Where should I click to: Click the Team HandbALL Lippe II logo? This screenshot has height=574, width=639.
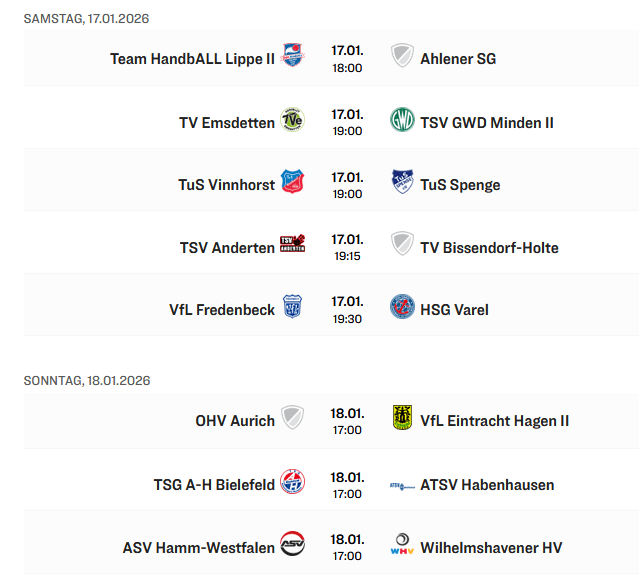pos(292,56)
